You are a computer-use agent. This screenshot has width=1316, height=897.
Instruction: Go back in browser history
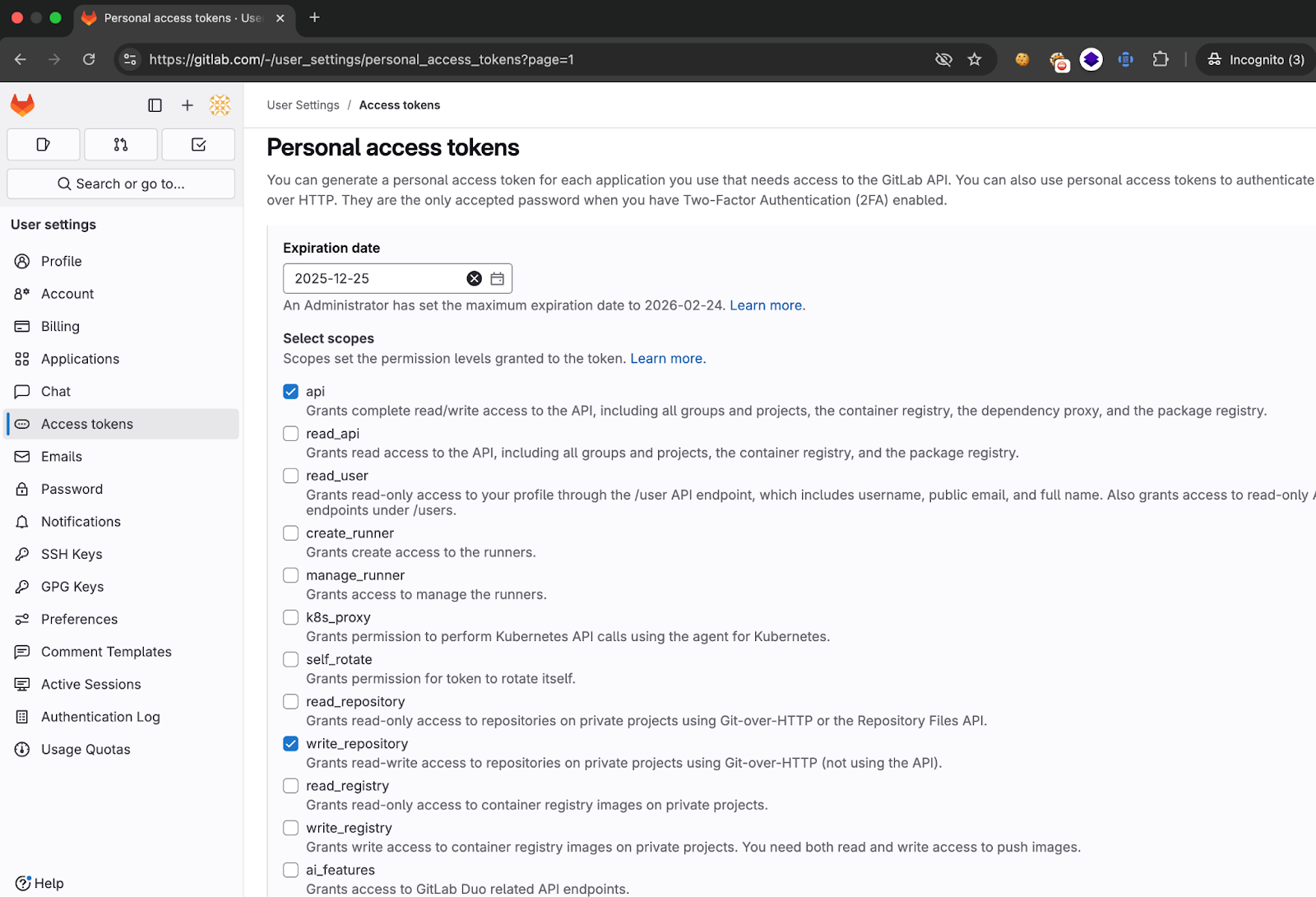pos(21,59)
